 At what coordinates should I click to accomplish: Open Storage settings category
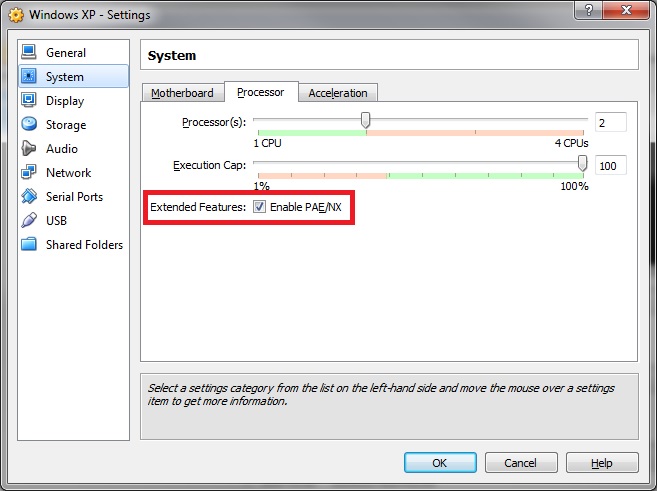[73, 124]
